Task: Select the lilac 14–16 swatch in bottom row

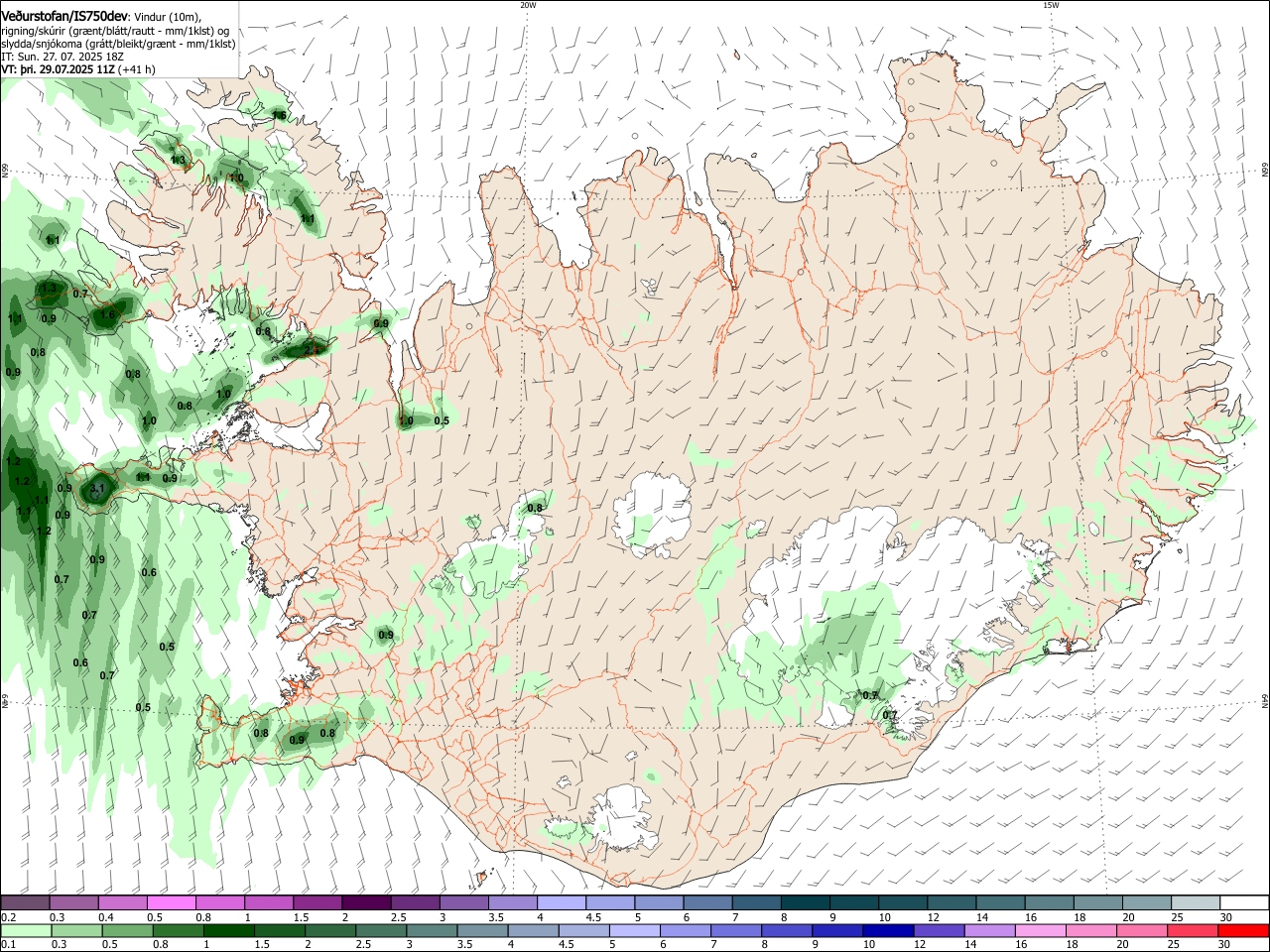Action: pyautogui.click(x=989, y=931)
